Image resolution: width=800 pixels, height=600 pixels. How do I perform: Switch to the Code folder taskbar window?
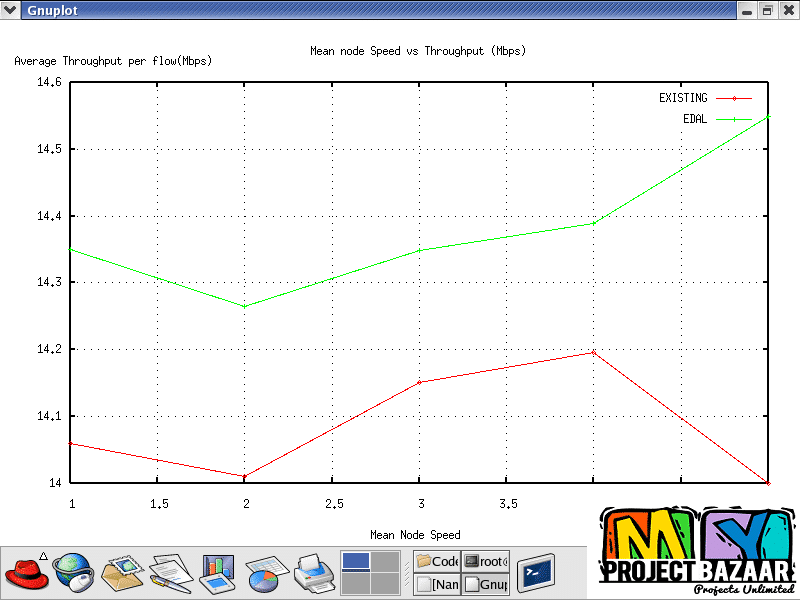[438, 562]
